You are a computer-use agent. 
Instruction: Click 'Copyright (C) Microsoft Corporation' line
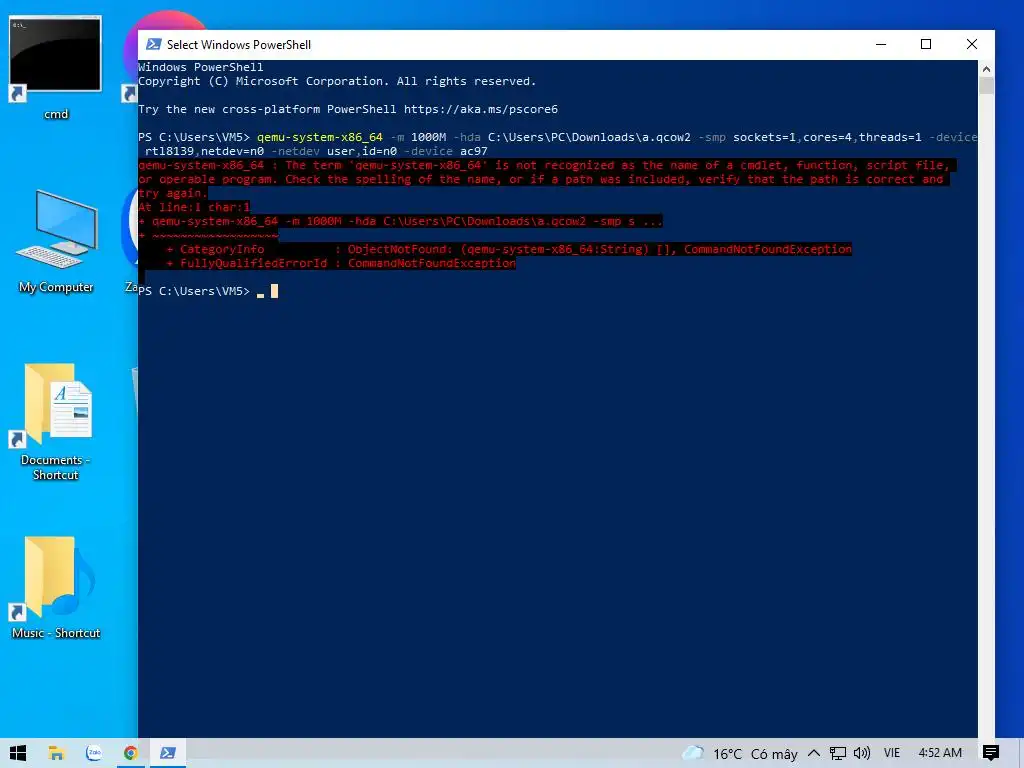337,81
